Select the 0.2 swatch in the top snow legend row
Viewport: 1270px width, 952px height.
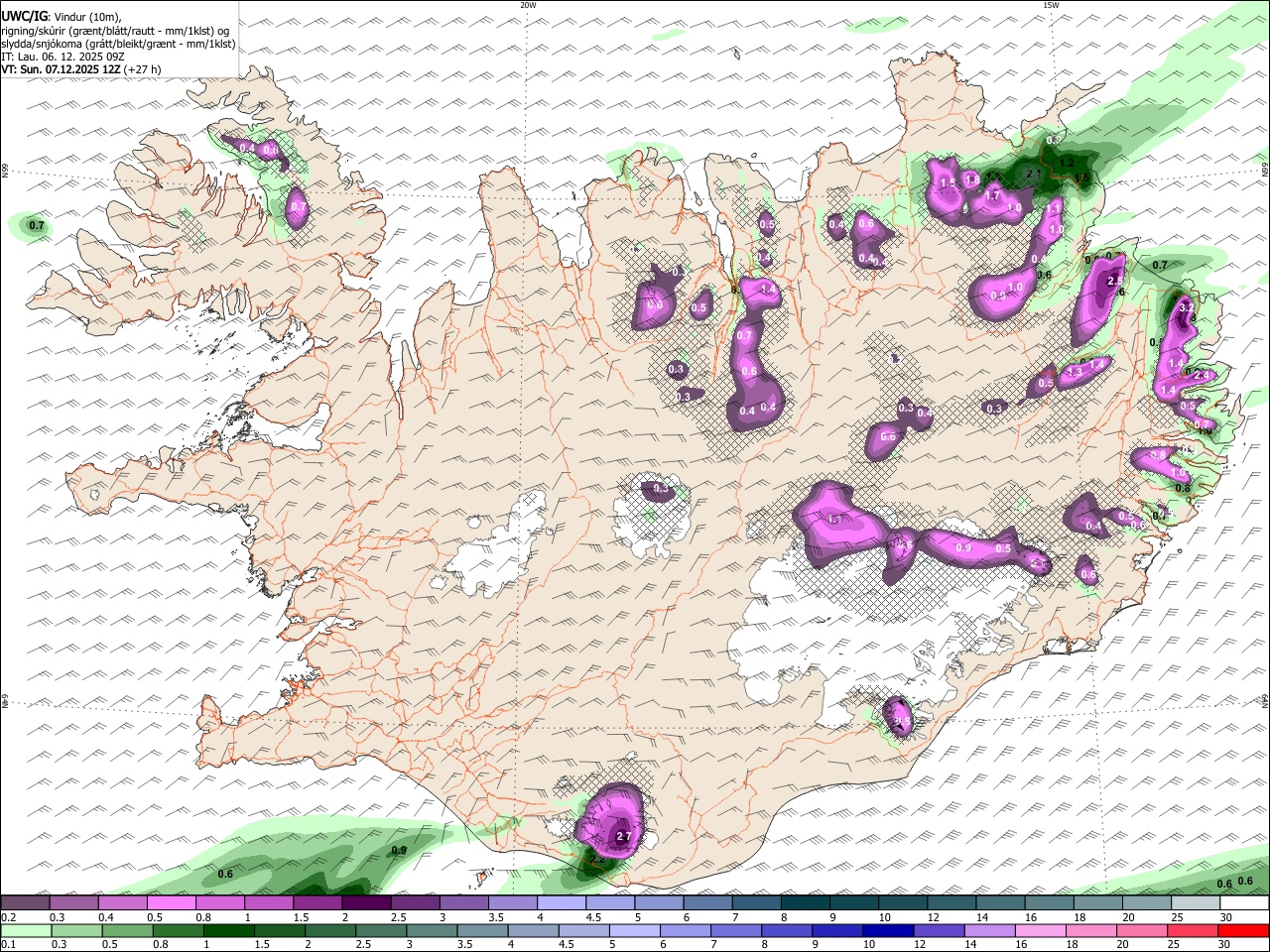25,903
